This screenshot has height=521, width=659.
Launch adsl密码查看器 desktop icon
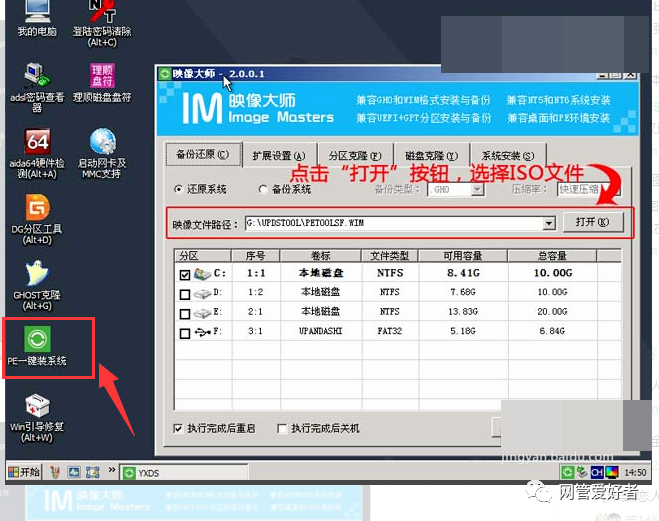tap(37, 87)
